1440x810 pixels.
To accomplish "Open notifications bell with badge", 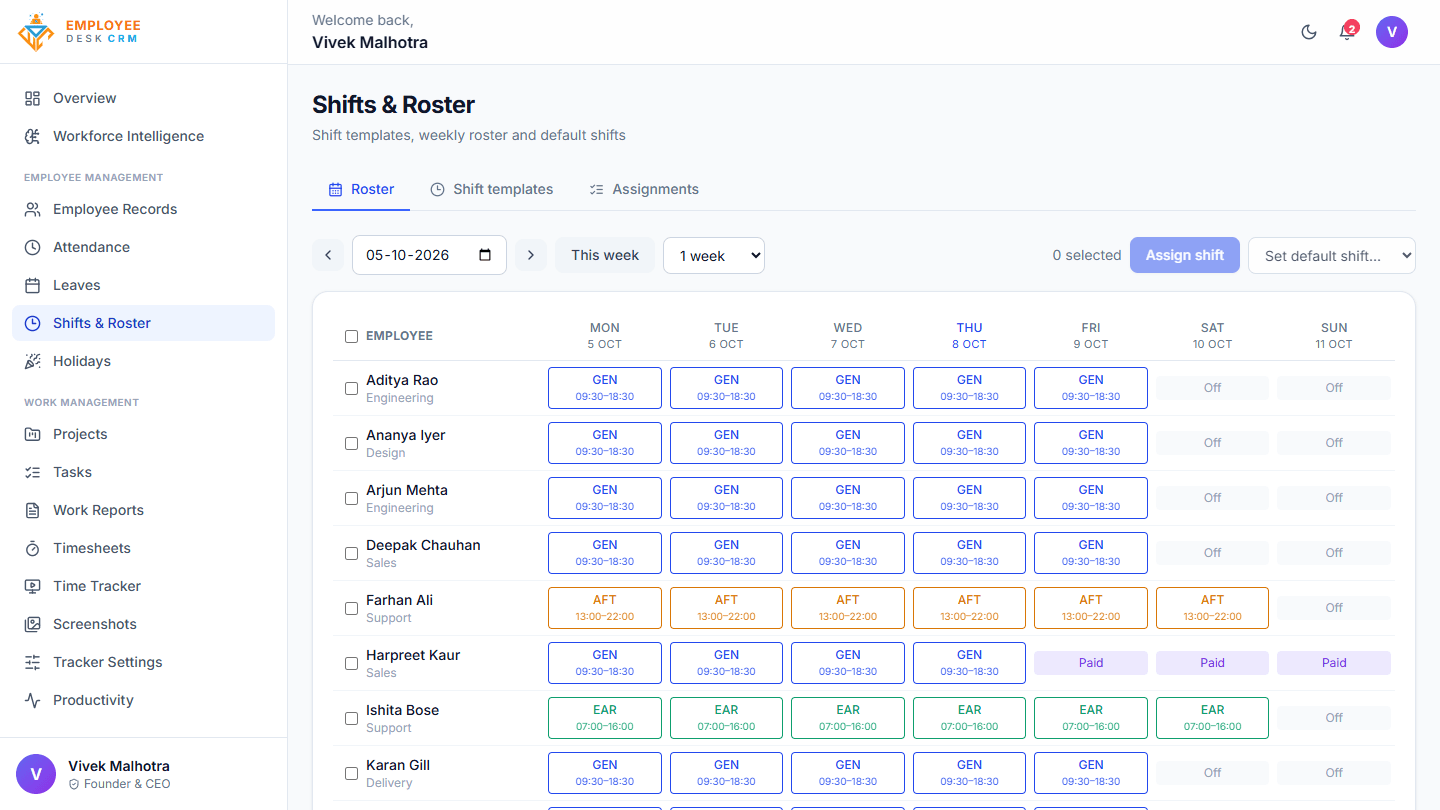I will tap(1347, 32).
